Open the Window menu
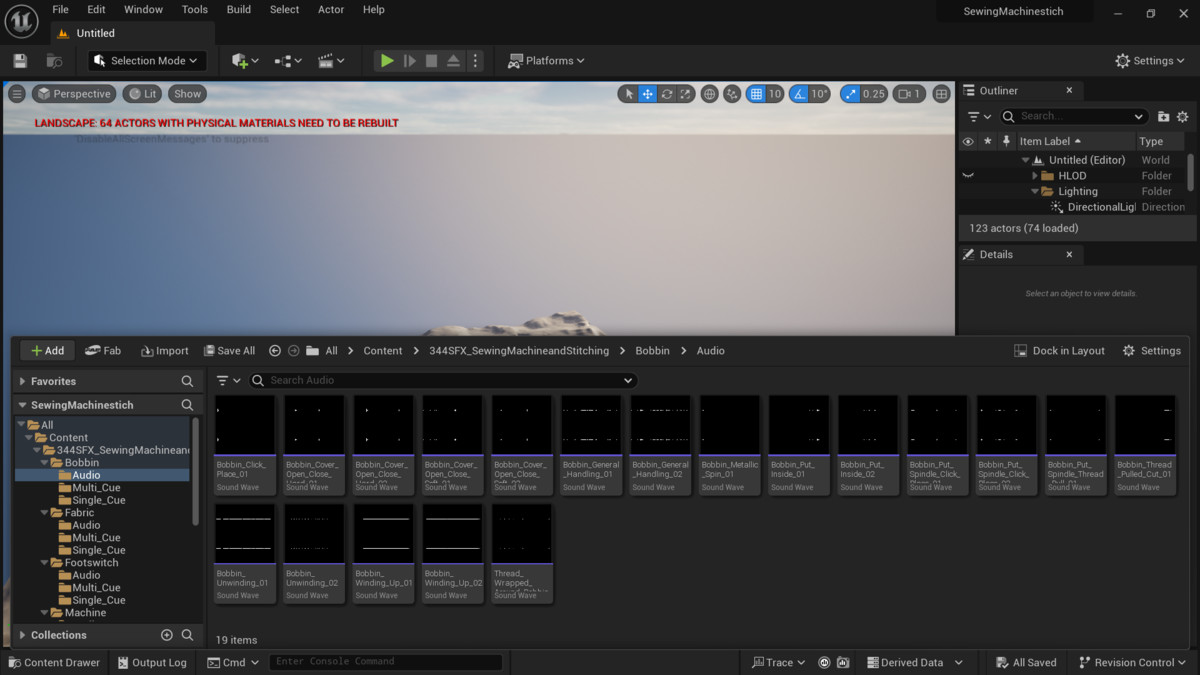This screenshot has height=675, width=1200. point(144,10)
